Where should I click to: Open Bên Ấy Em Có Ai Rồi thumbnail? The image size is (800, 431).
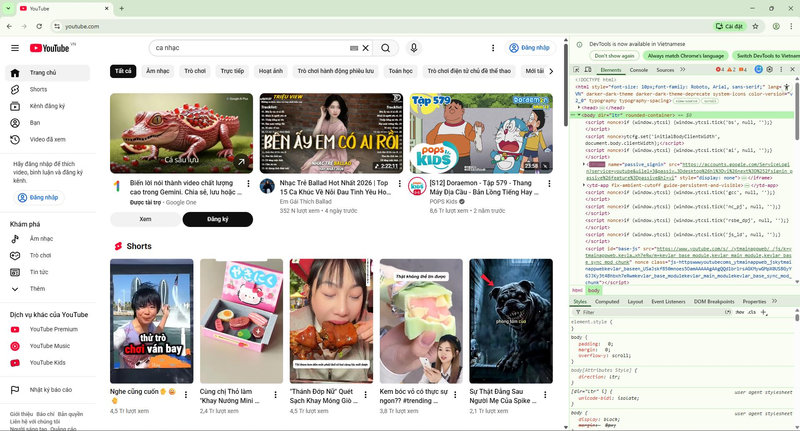tap(332, 133)
